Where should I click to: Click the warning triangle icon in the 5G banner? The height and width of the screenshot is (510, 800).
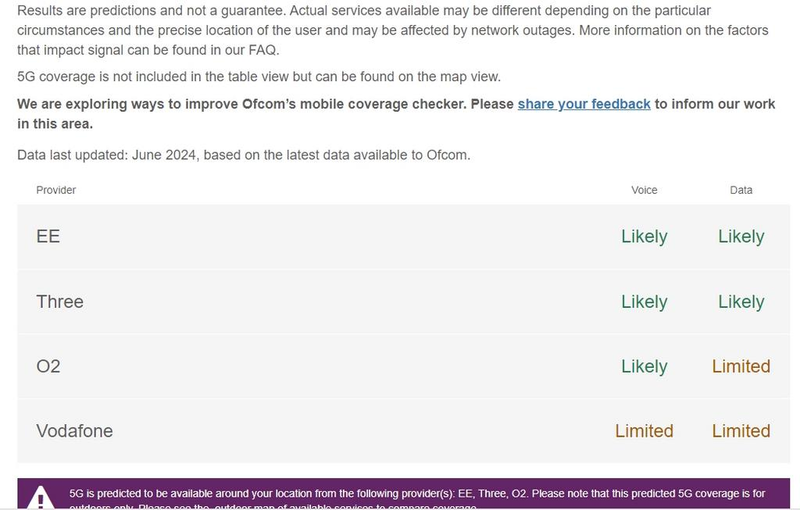[x=41, y=497]
